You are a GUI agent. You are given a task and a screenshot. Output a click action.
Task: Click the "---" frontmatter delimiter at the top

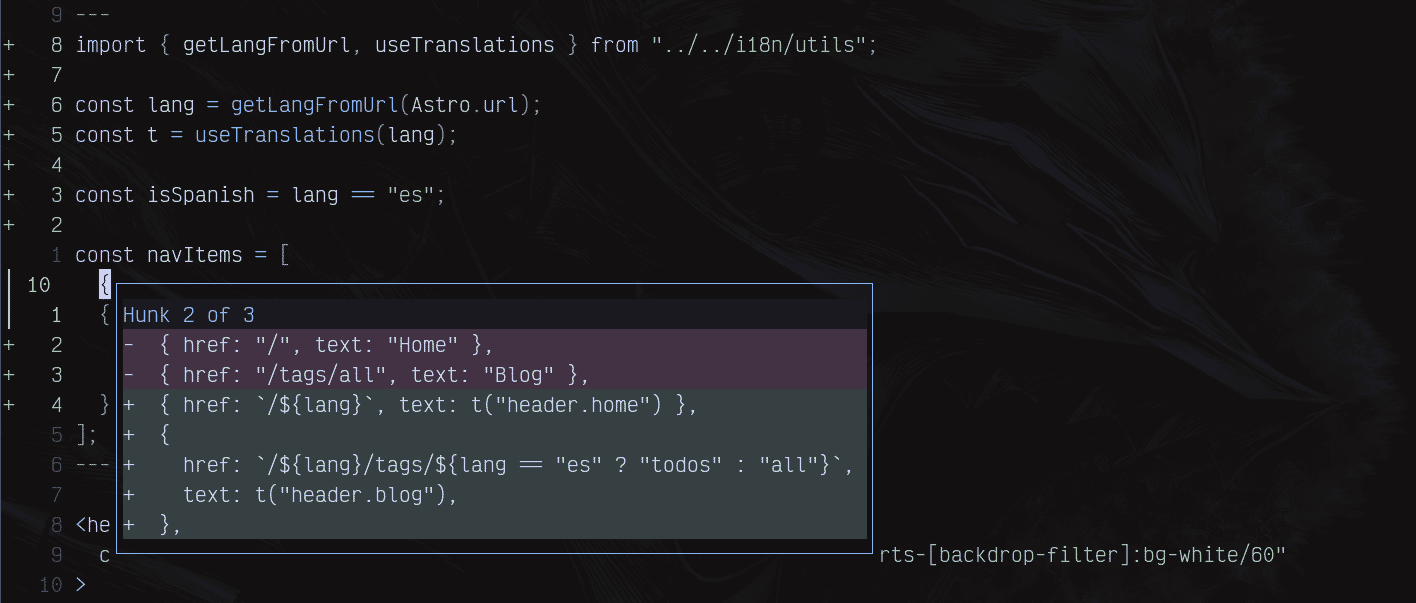point(93,15)
